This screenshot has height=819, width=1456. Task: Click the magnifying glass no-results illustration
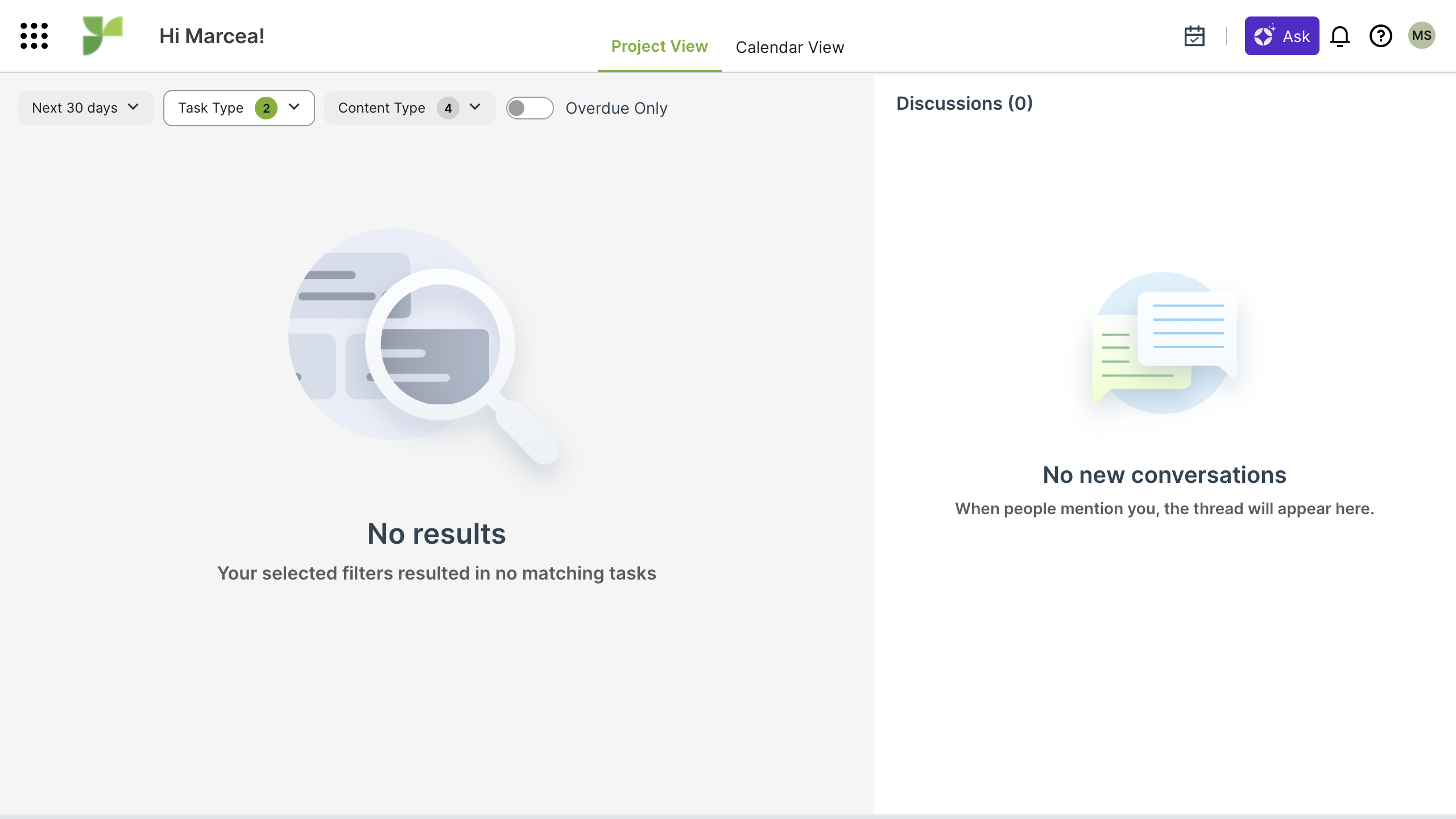[x=424, y=347]
